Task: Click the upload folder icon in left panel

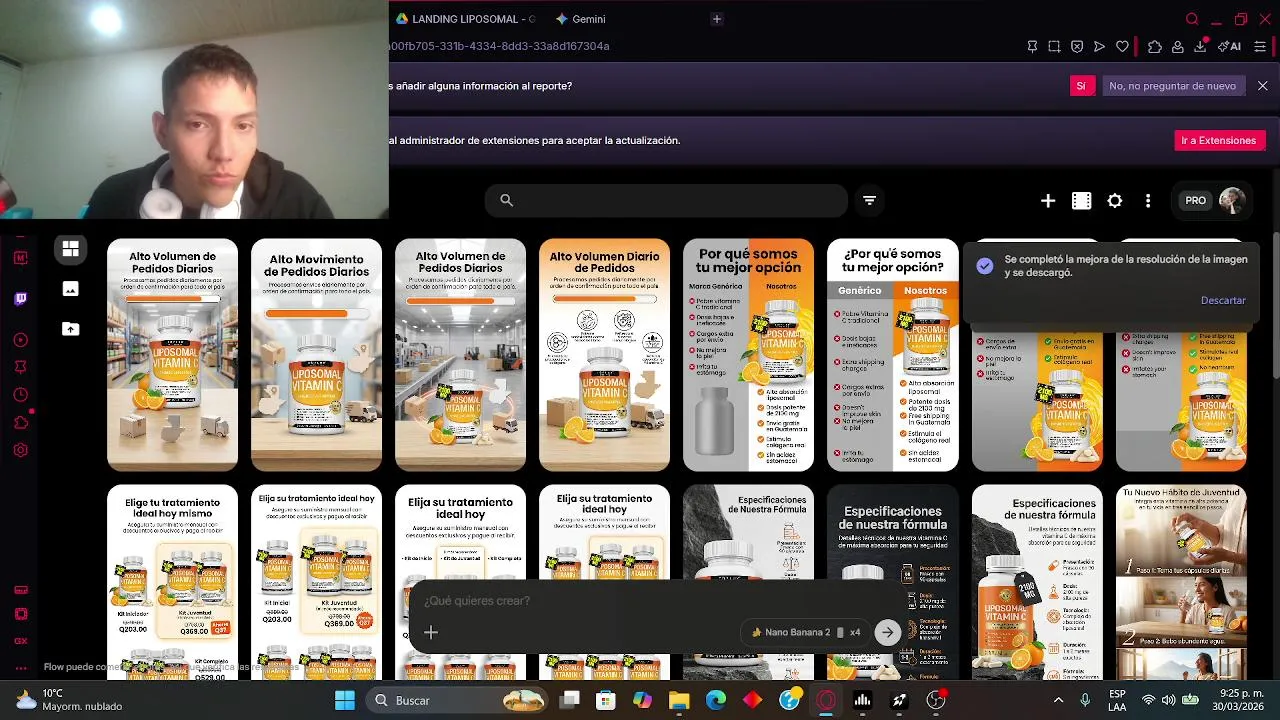Action: 70,329
